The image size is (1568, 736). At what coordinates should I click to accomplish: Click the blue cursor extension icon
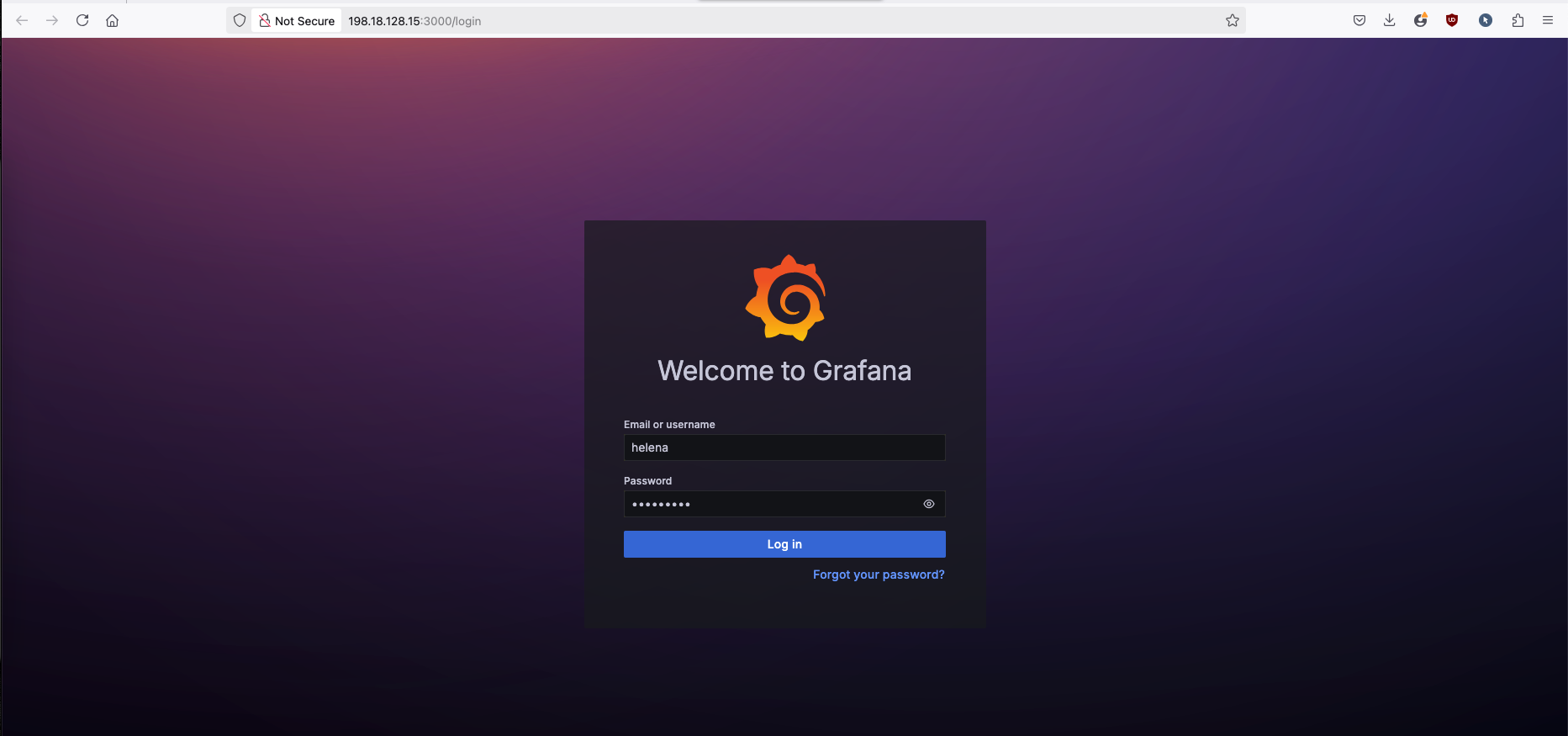(x=1485, y=20)
